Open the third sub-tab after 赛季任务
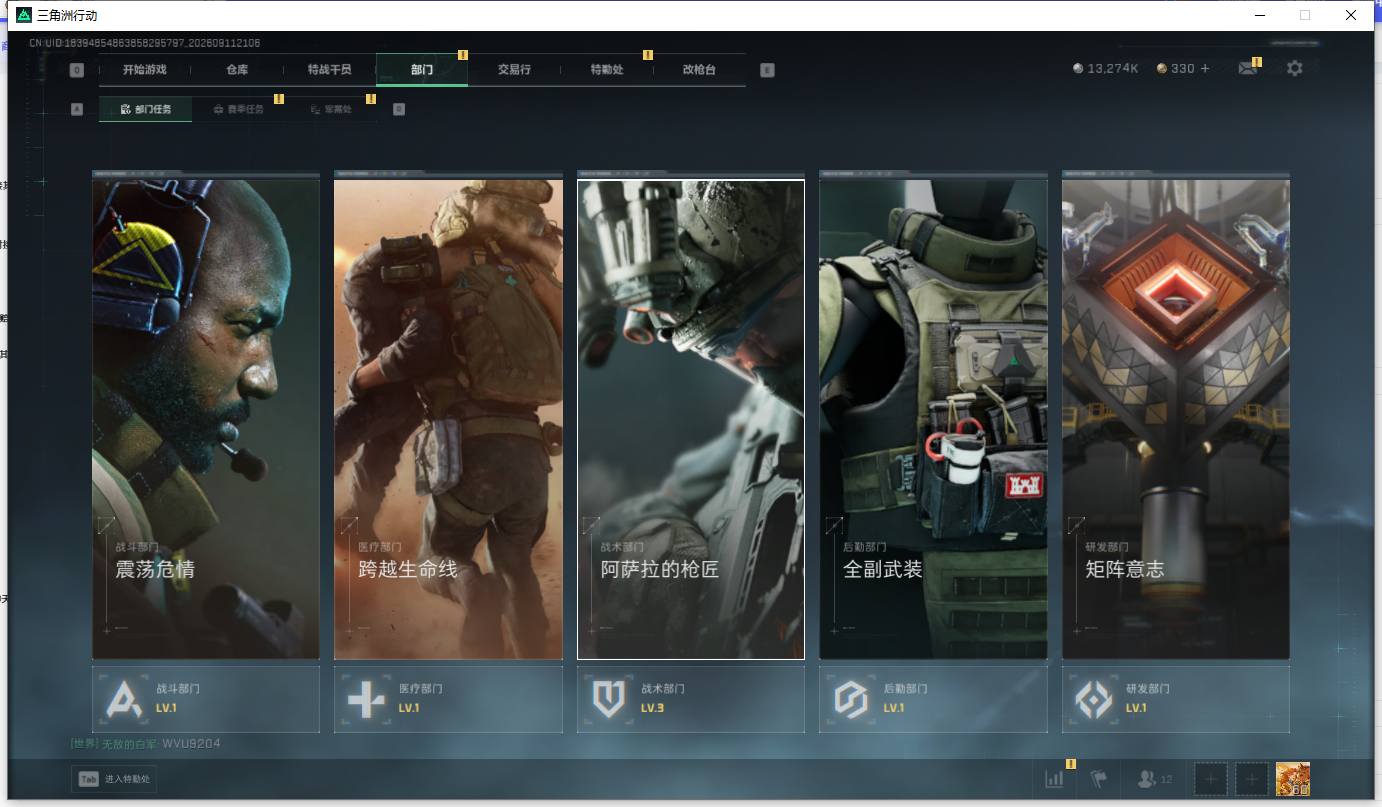This screenshot has width=1382, height=807. [x=331, y=109]
